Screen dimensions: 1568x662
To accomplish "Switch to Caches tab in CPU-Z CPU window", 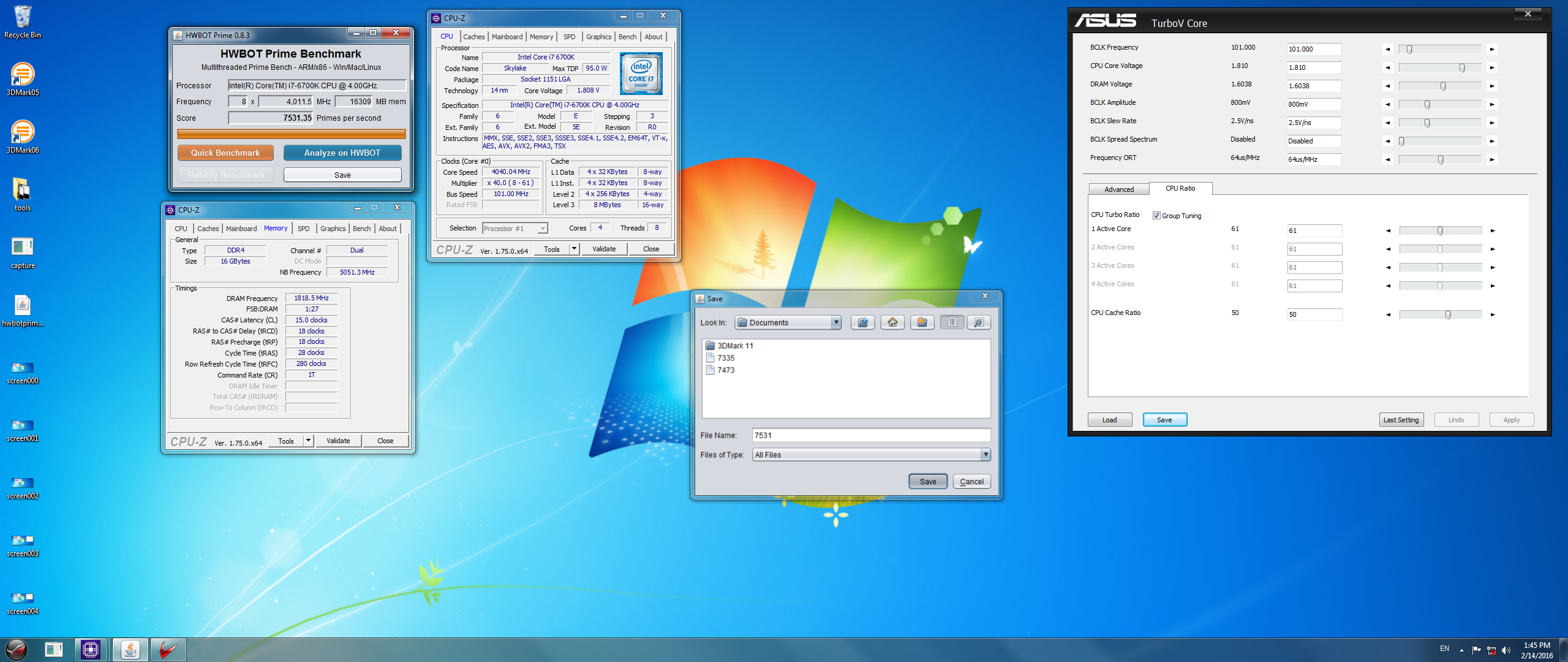I will [473, 37].
